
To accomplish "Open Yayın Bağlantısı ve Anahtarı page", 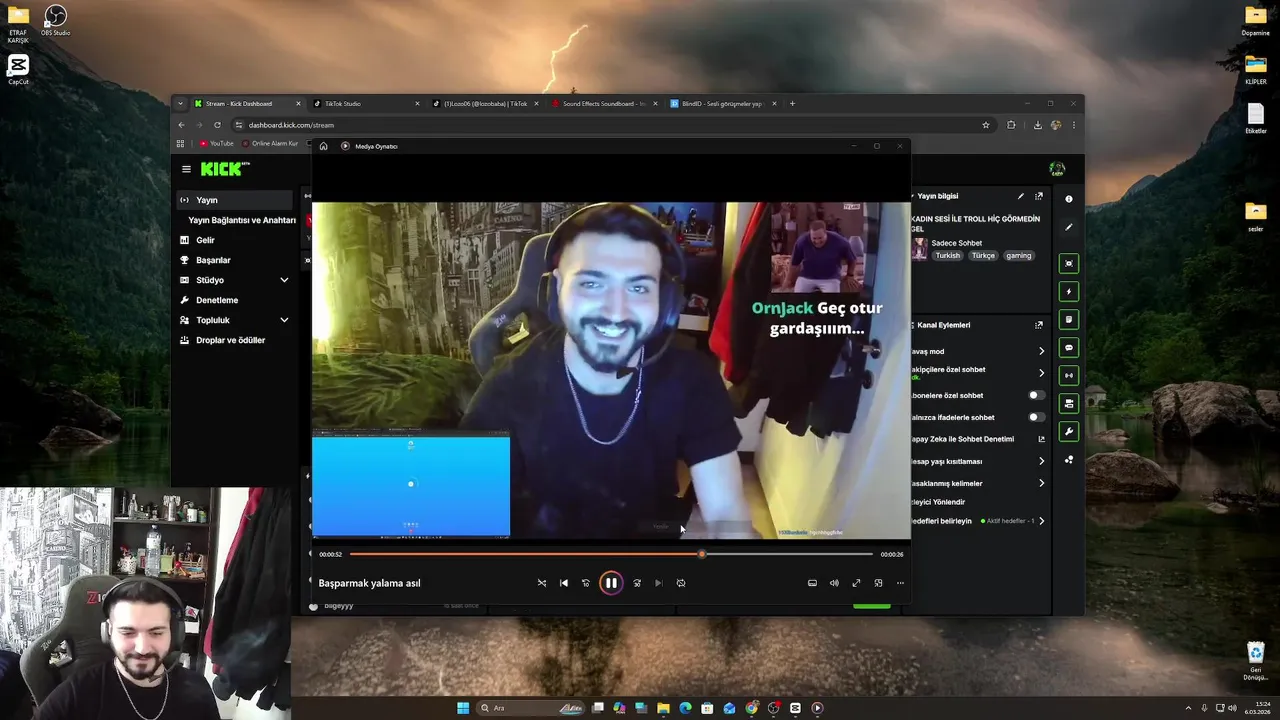I will point(242,220).
